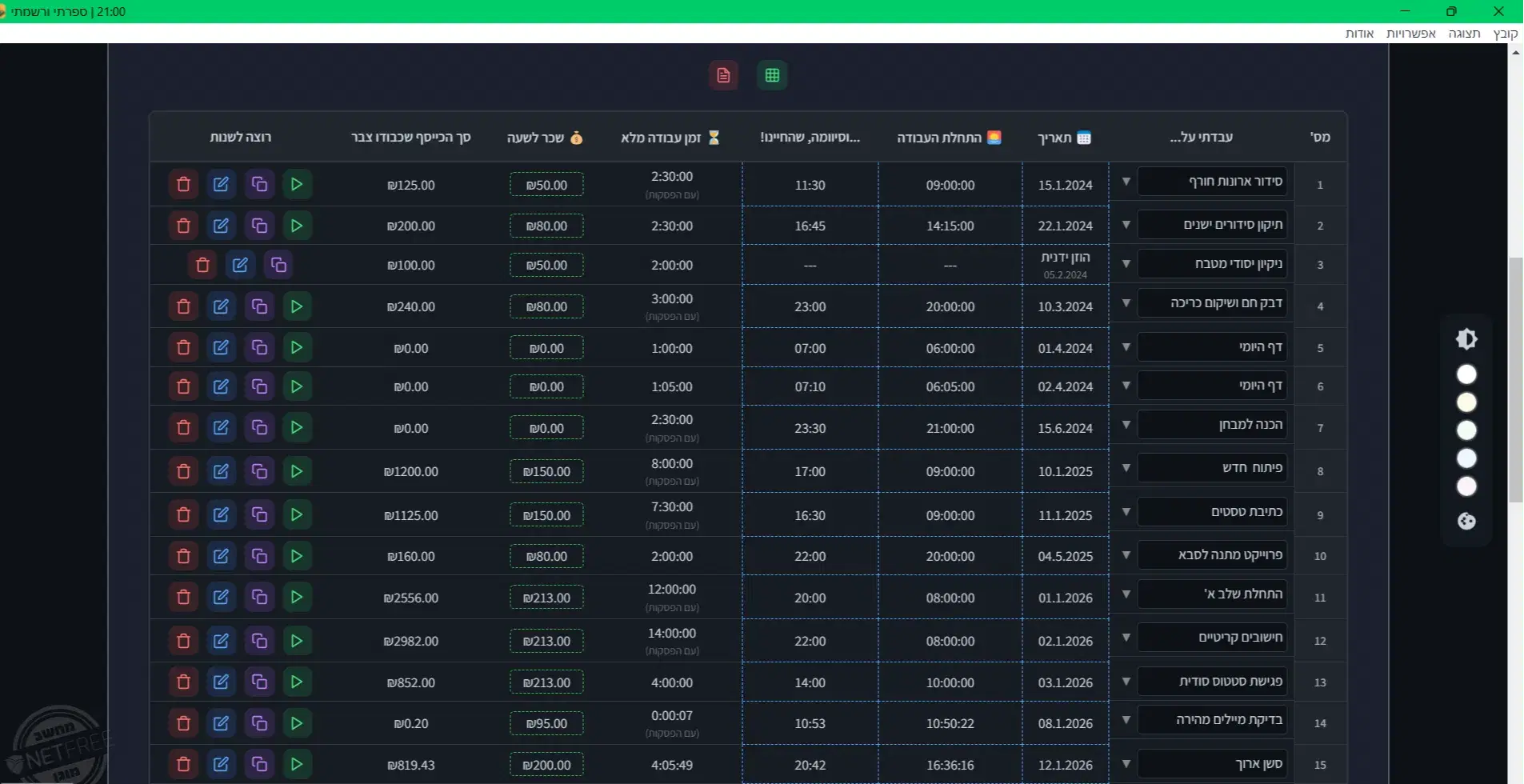1524x784 pixels.
Task: Toggle the dark/light brightness mode icon
Action: (x=1466, y=339)
